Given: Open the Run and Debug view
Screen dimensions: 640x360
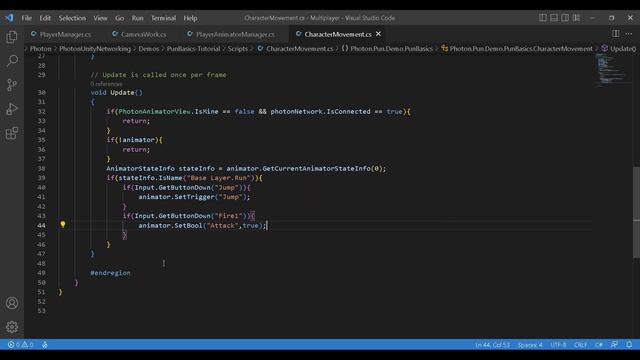Looking at the screenshot, I should coord(12,109).
